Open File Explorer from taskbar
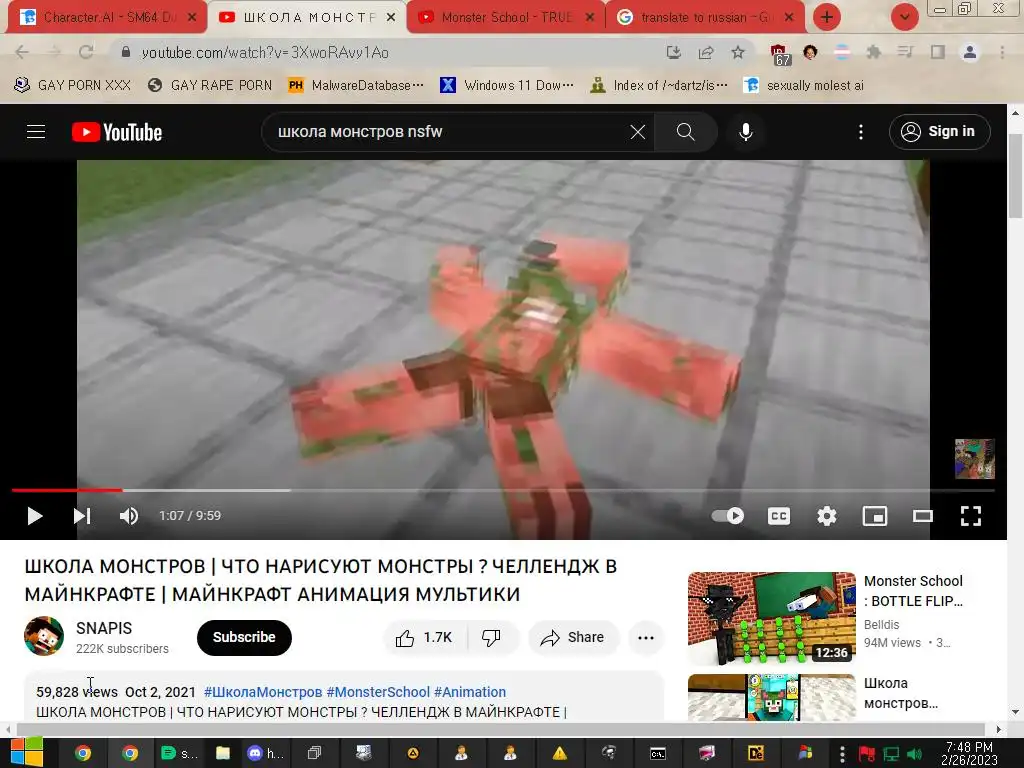This screenshot has height=768, width=1024. [x=223, y=754]
